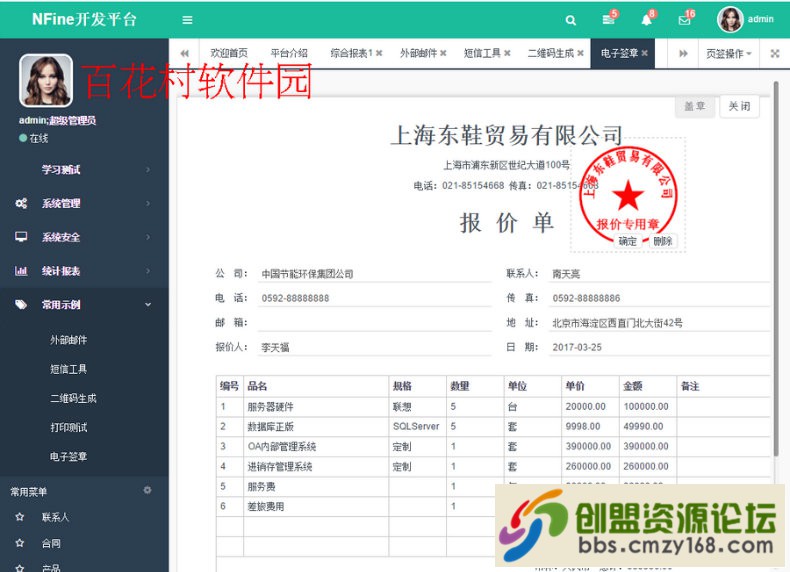This screenshot has height=572, width=790.
Task: Click the 统计报表 bar chart icon
Action: coord(21,271)
